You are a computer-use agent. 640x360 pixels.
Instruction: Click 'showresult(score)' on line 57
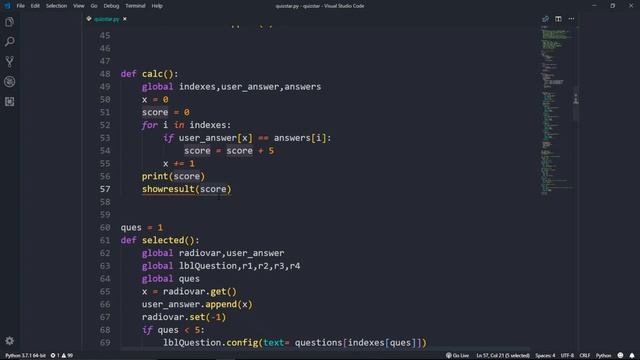187,189
